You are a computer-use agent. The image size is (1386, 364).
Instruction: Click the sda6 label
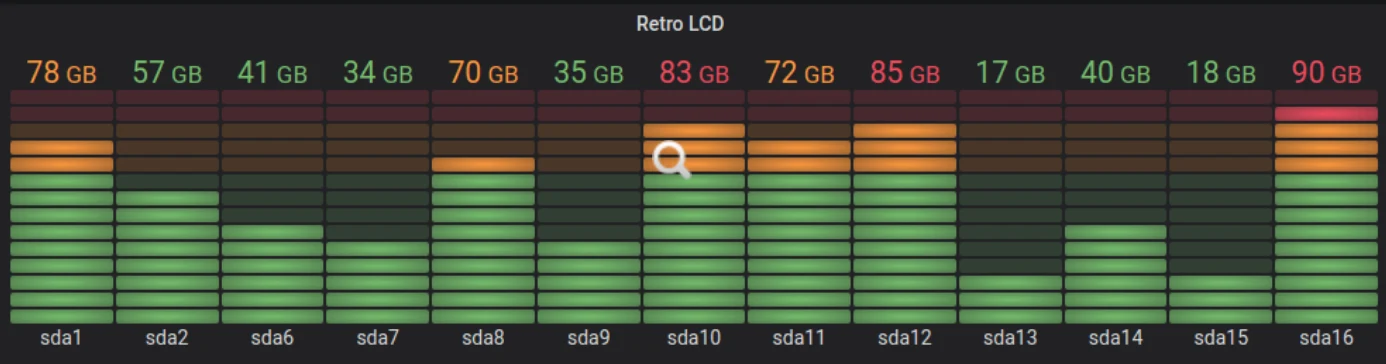tap(272, 339)
